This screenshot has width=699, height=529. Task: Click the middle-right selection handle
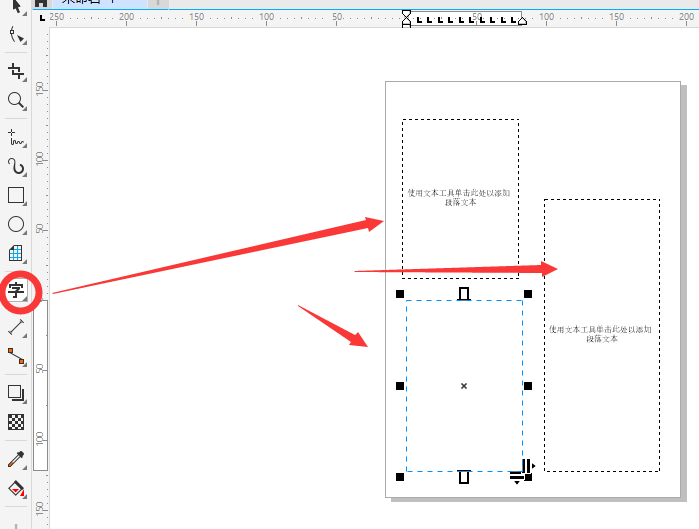(x=528, y=386)
